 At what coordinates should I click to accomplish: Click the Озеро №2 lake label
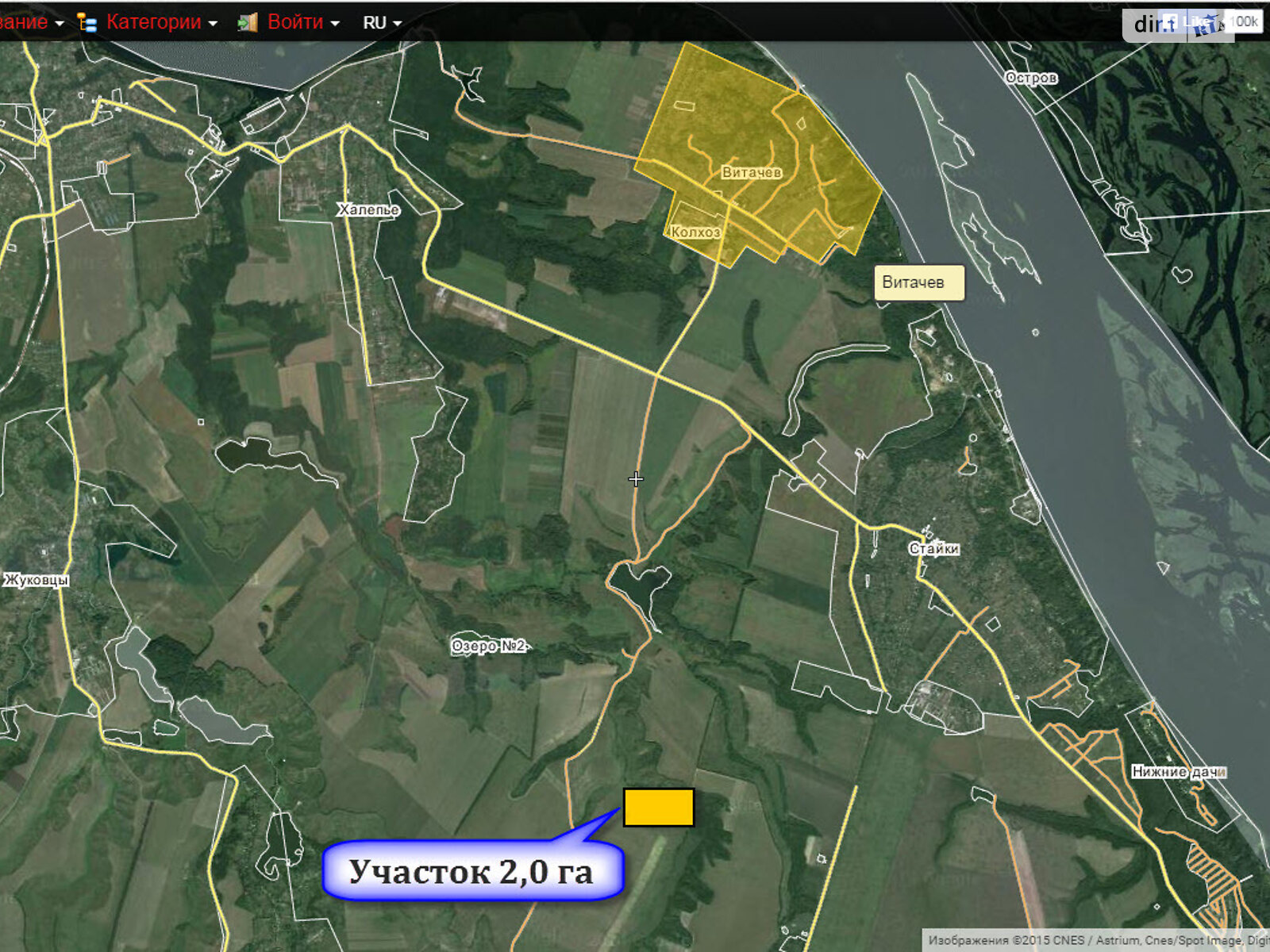click(488, 646)
